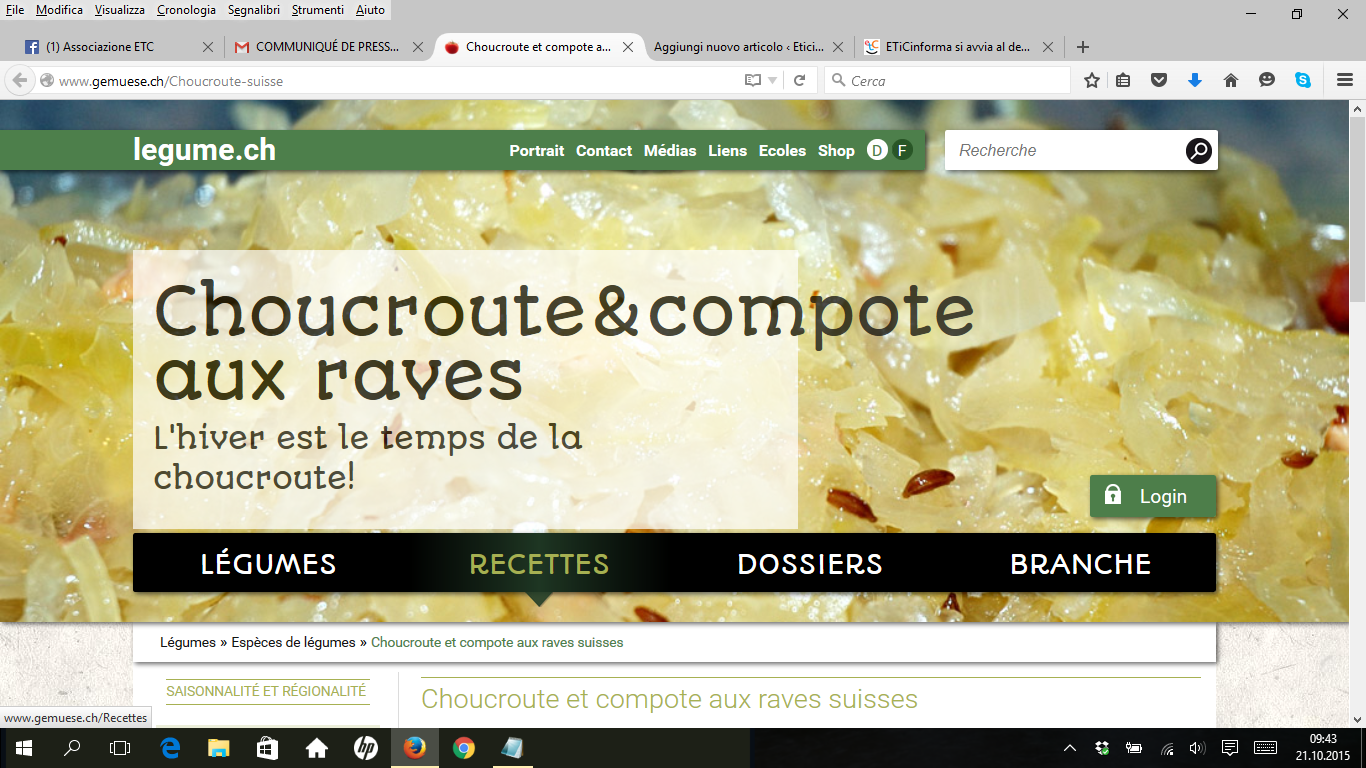Show hidden system tray icons
The width and height of the screenshot is (1366, 768).
pos(1070,748)
